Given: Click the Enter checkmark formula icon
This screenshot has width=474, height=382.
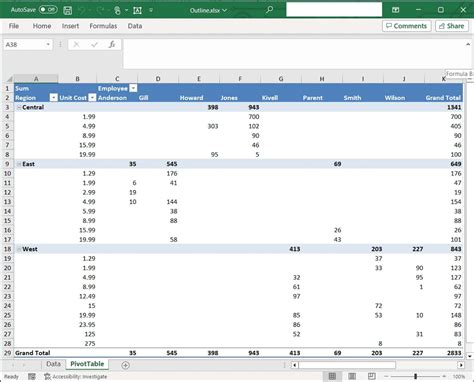Looking at the screenshot, I should click(x=94, y=44).
